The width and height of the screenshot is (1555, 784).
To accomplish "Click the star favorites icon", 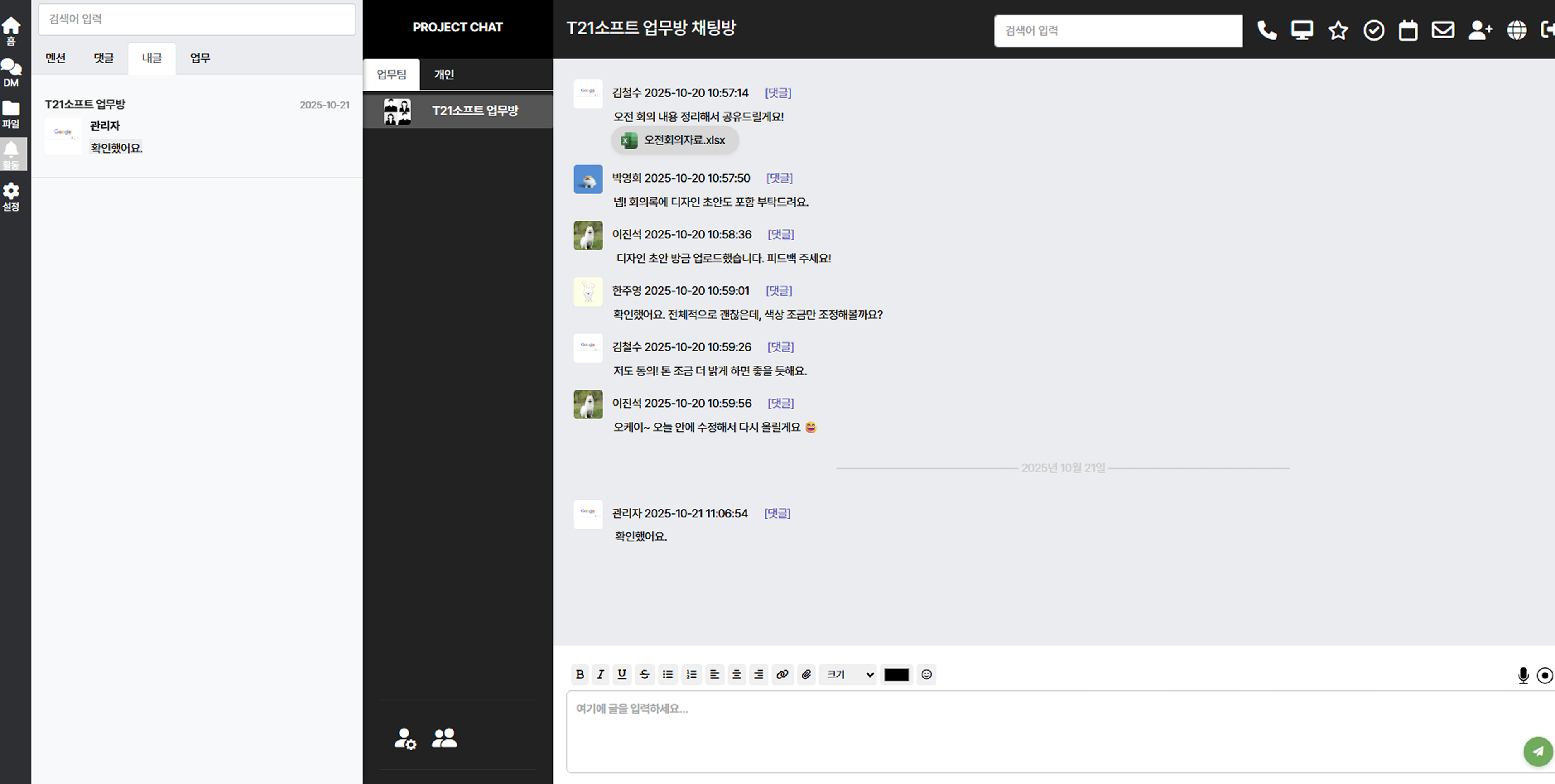I will 1338,30.
